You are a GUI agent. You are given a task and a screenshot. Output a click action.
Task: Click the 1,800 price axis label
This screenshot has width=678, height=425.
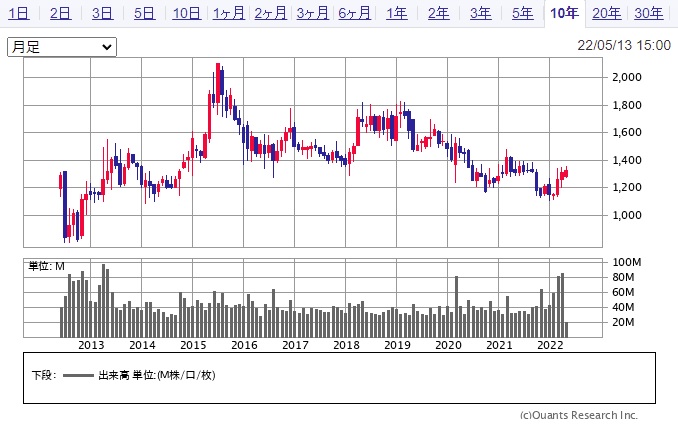[x=627, y=105]
